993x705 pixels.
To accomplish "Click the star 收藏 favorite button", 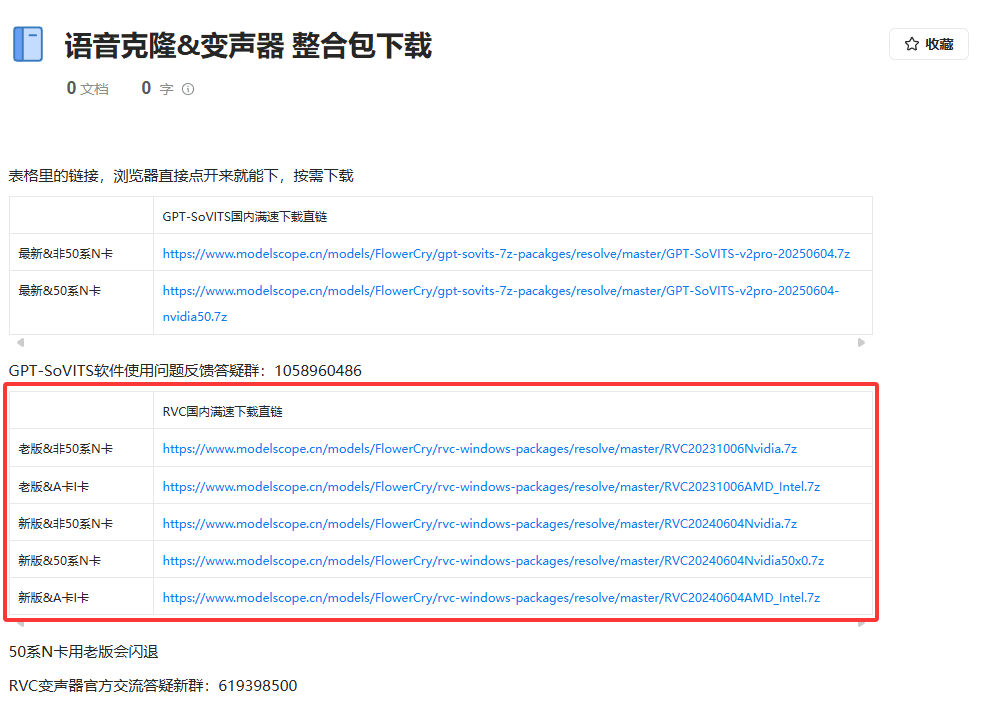I will click(x=928, y=44).
